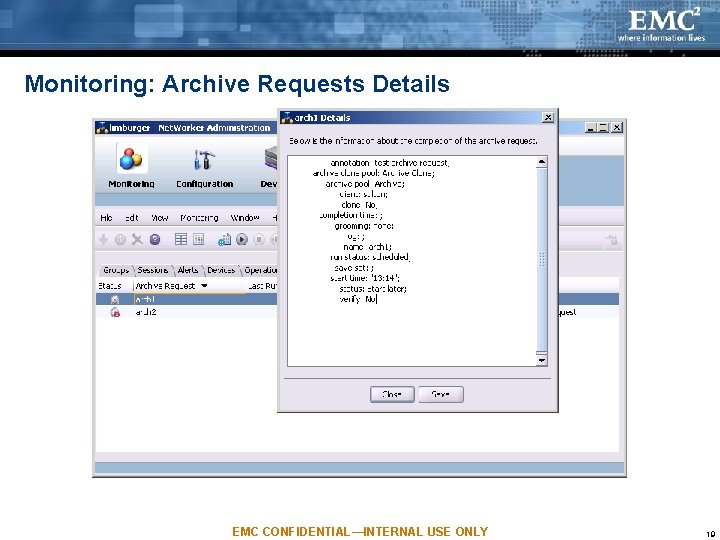Select the table rows view toolbar icon
Screen dimensions: 720x540
[x=181, y=239]
